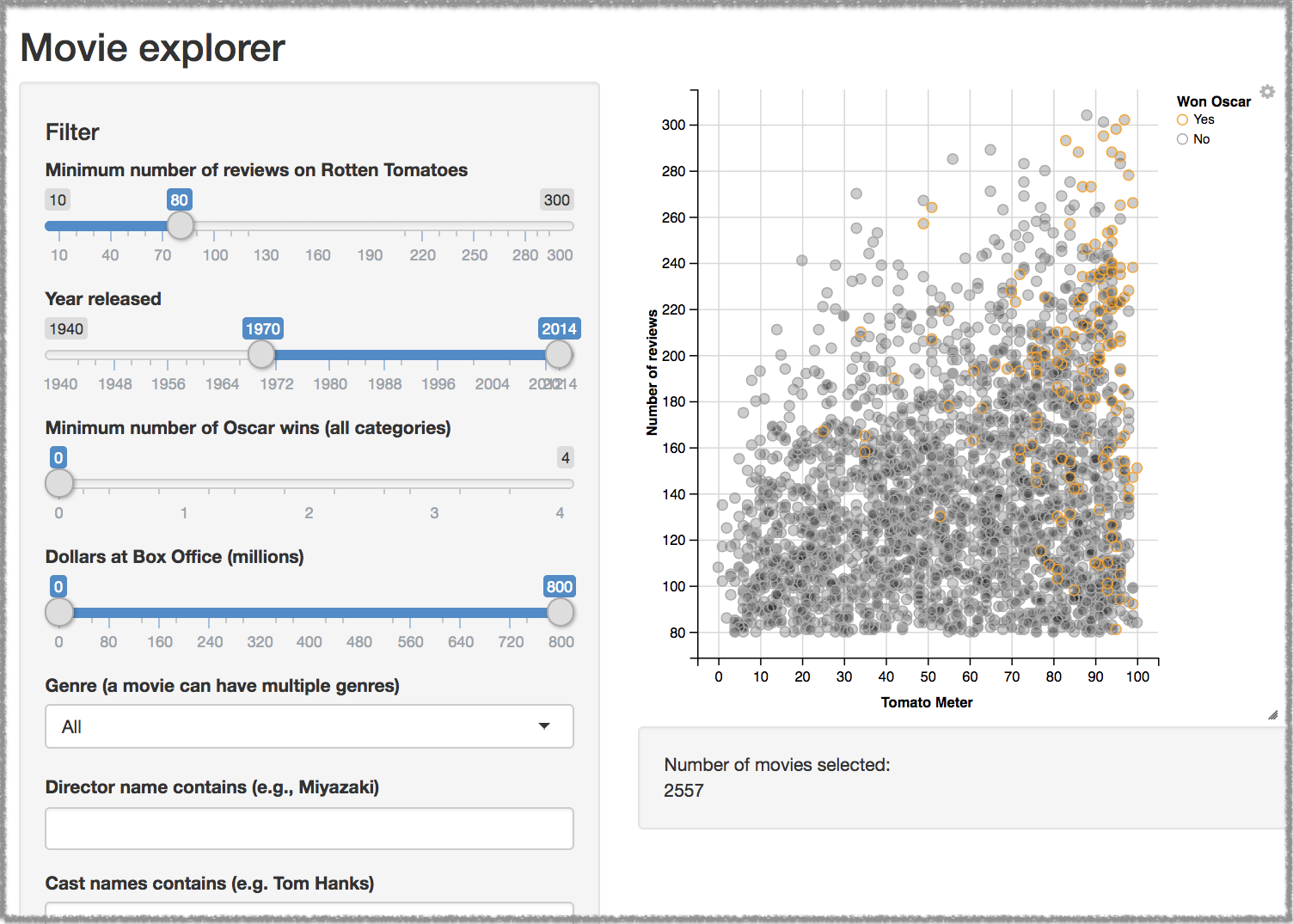
Task: Click the plot resize handle corner
Action: tap(1272, 715)
